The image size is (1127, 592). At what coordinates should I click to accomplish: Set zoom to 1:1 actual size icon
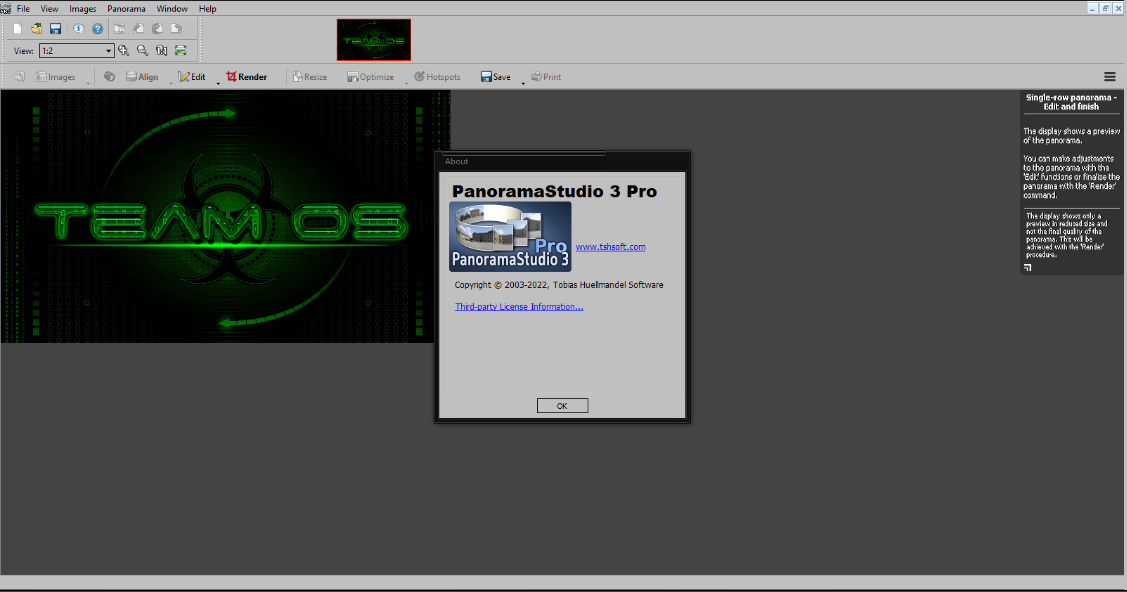pos(162,50)
